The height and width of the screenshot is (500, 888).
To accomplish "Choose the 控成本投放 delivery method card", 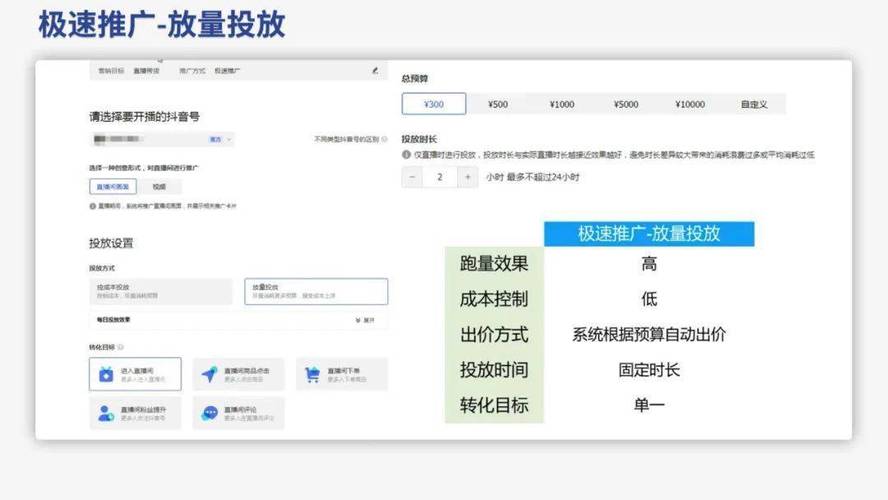I will [161, 291].
